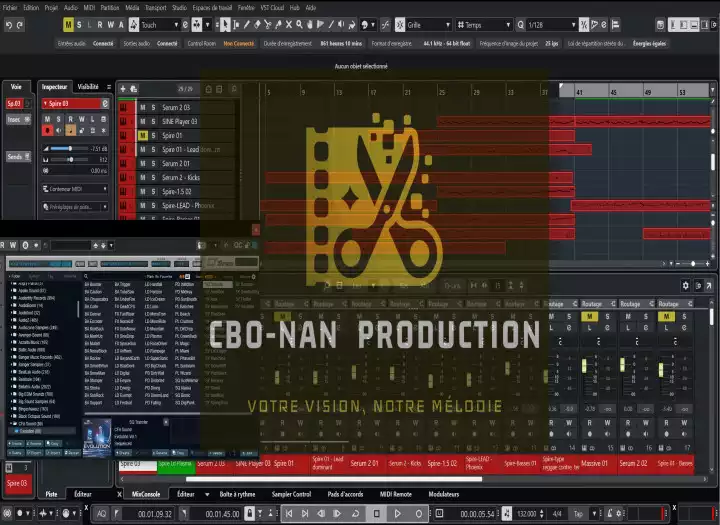Click tempo value 132.000 field
720x525 pixels.
[527, 514]
